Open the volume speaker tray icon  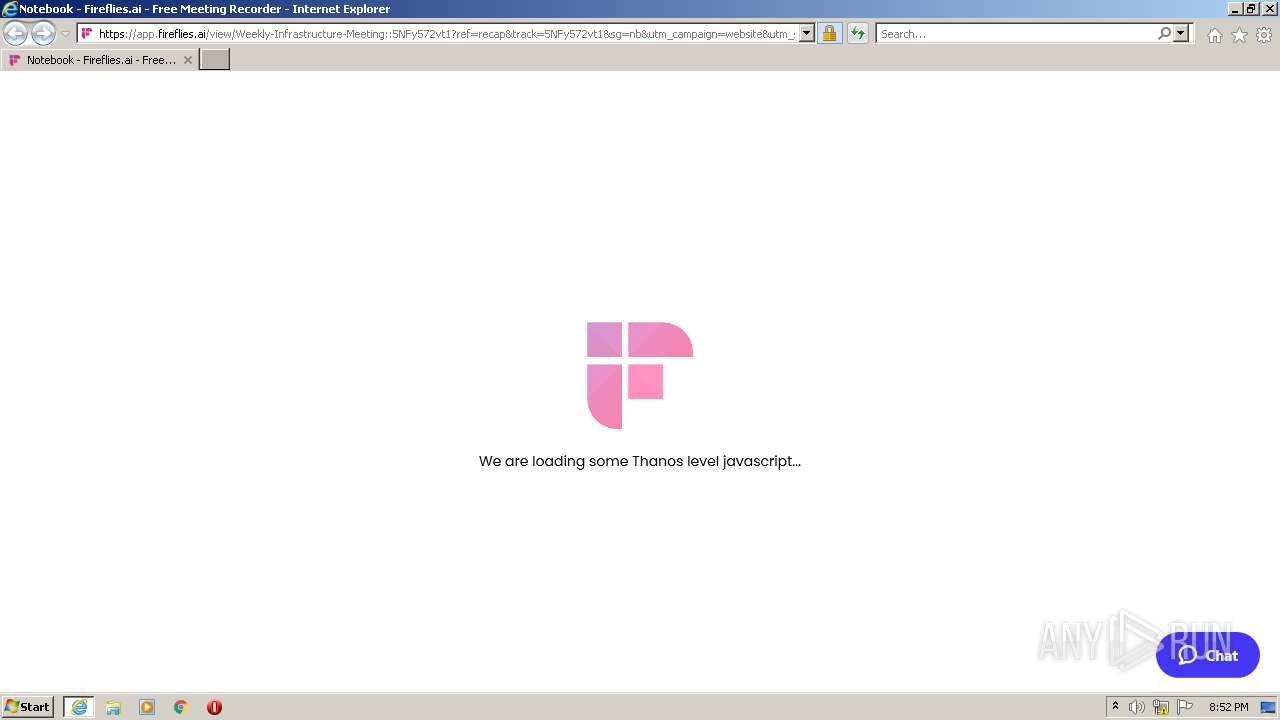tap(1137, 707)
